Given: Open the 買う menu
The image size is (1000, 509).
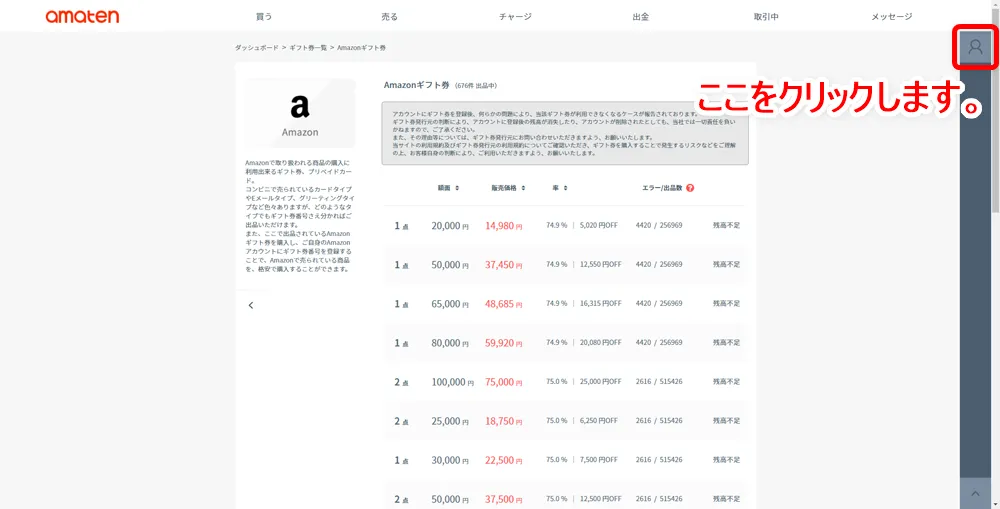Looking at the screenshot, I should 264,17.
